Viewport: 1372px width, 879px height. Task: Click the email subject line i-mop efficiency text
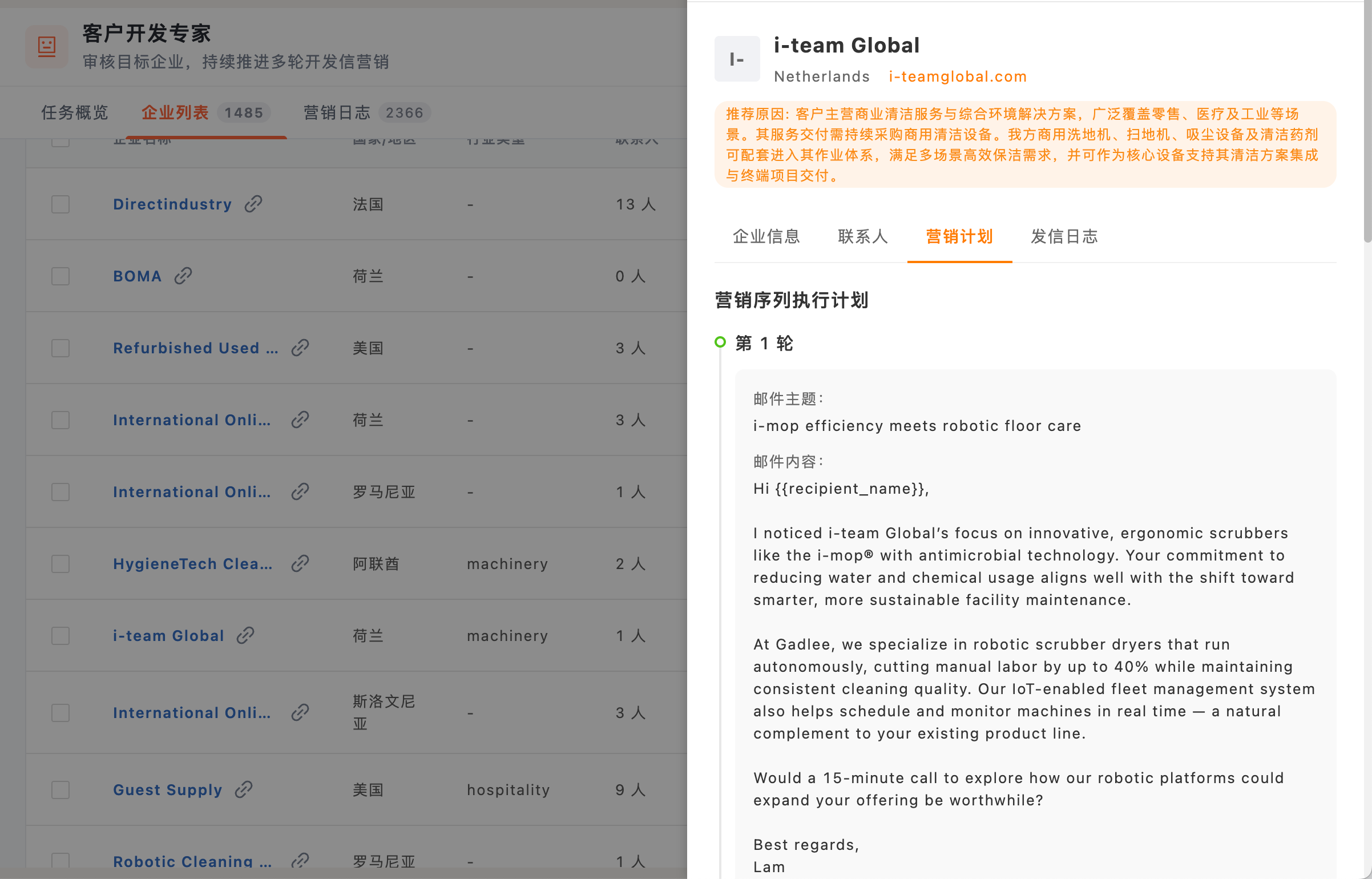917,426
